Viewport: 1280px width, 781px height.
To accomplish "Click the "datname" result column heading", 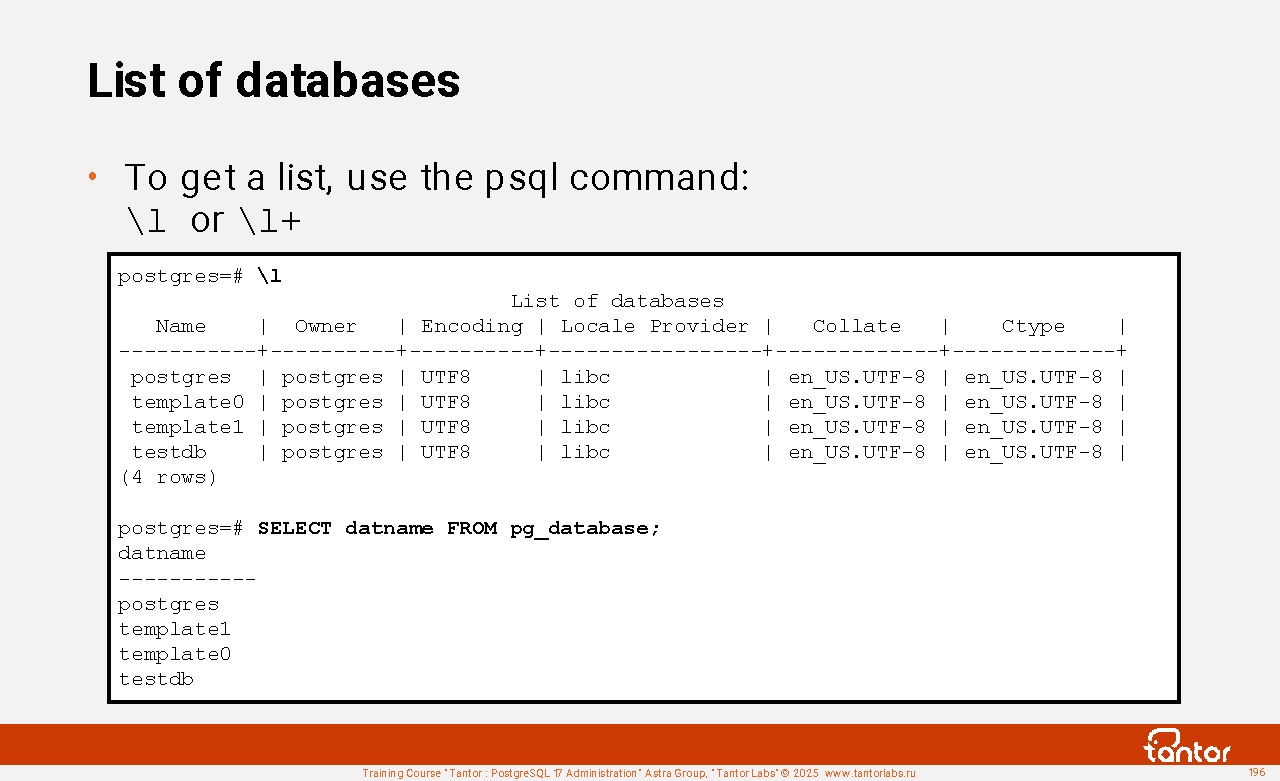I will 162,553.
